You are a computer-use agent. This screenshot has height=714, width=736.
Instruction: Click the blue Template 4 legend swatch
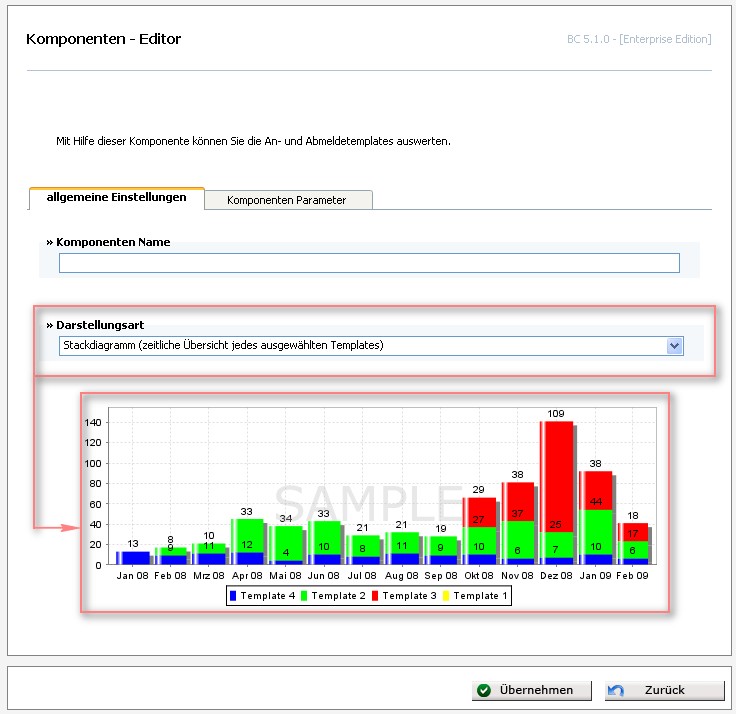(233, 596)
